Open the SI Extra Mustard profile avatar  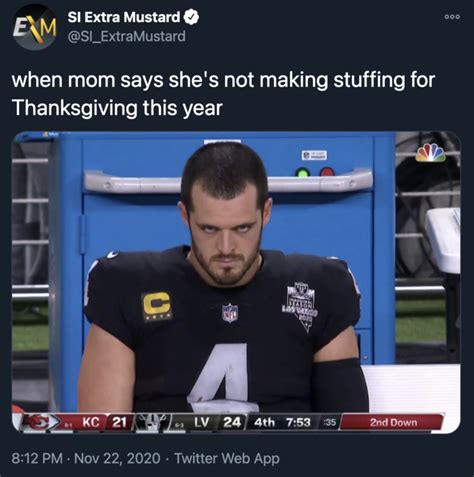pos(34,27)
